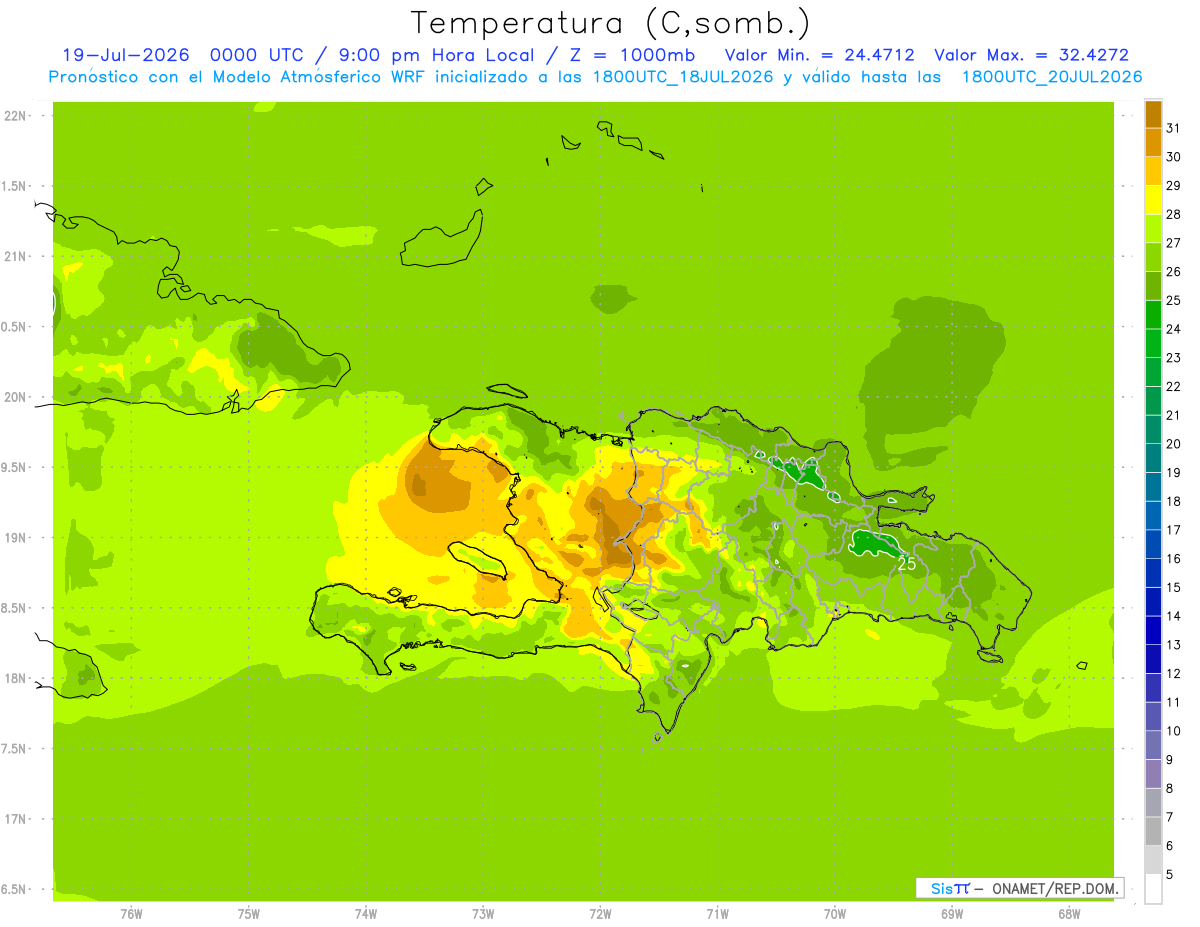Click the "68W" longitude label
Screen dimensions: 1200x927
click(x=1069, y=914)
